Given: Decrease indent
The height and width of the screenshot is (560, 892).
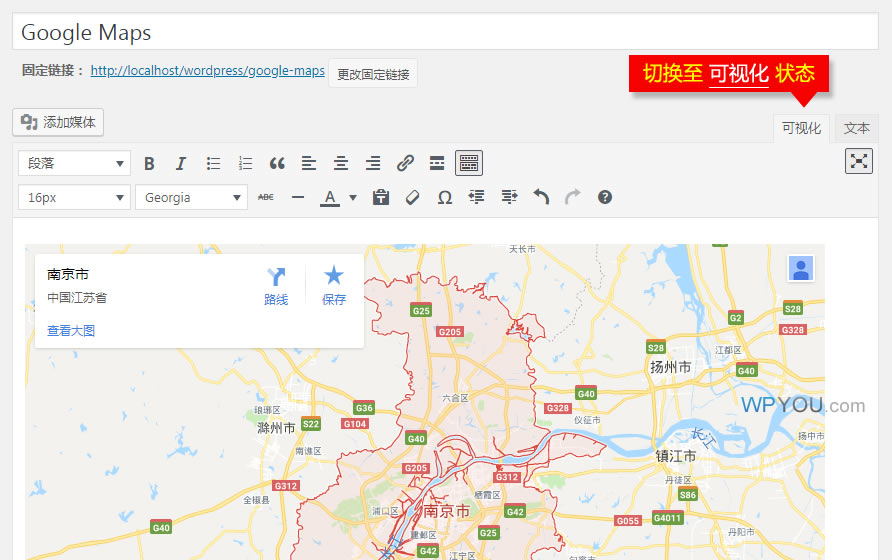Looking at the screenshot, I should (477, 197).
